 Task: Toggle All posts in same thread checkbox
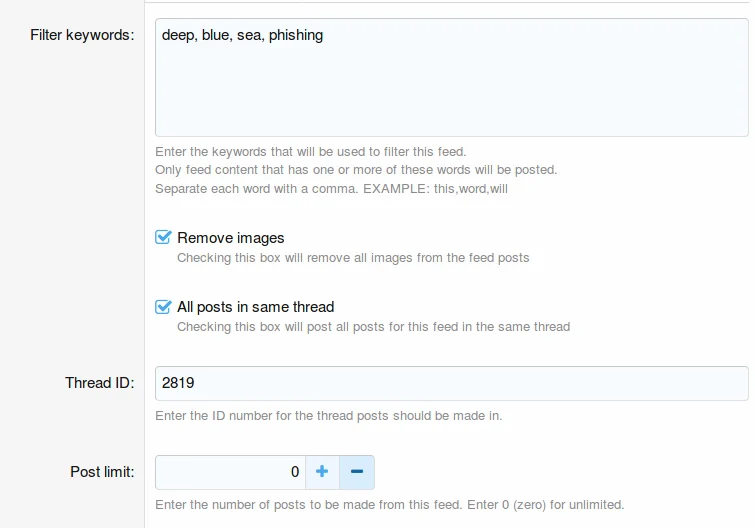pyautogui.click(x=163, y=307)
